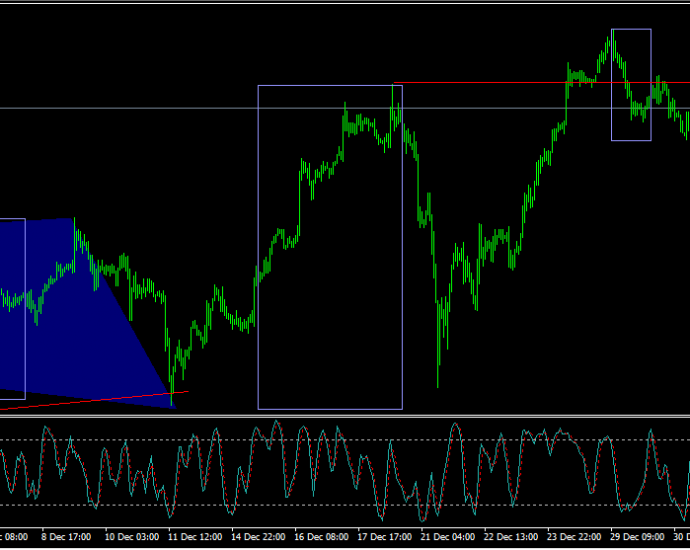Screen dimensions: 690x550
Task: Click the left-edge purple rectangle's right border
Action: 26,309
